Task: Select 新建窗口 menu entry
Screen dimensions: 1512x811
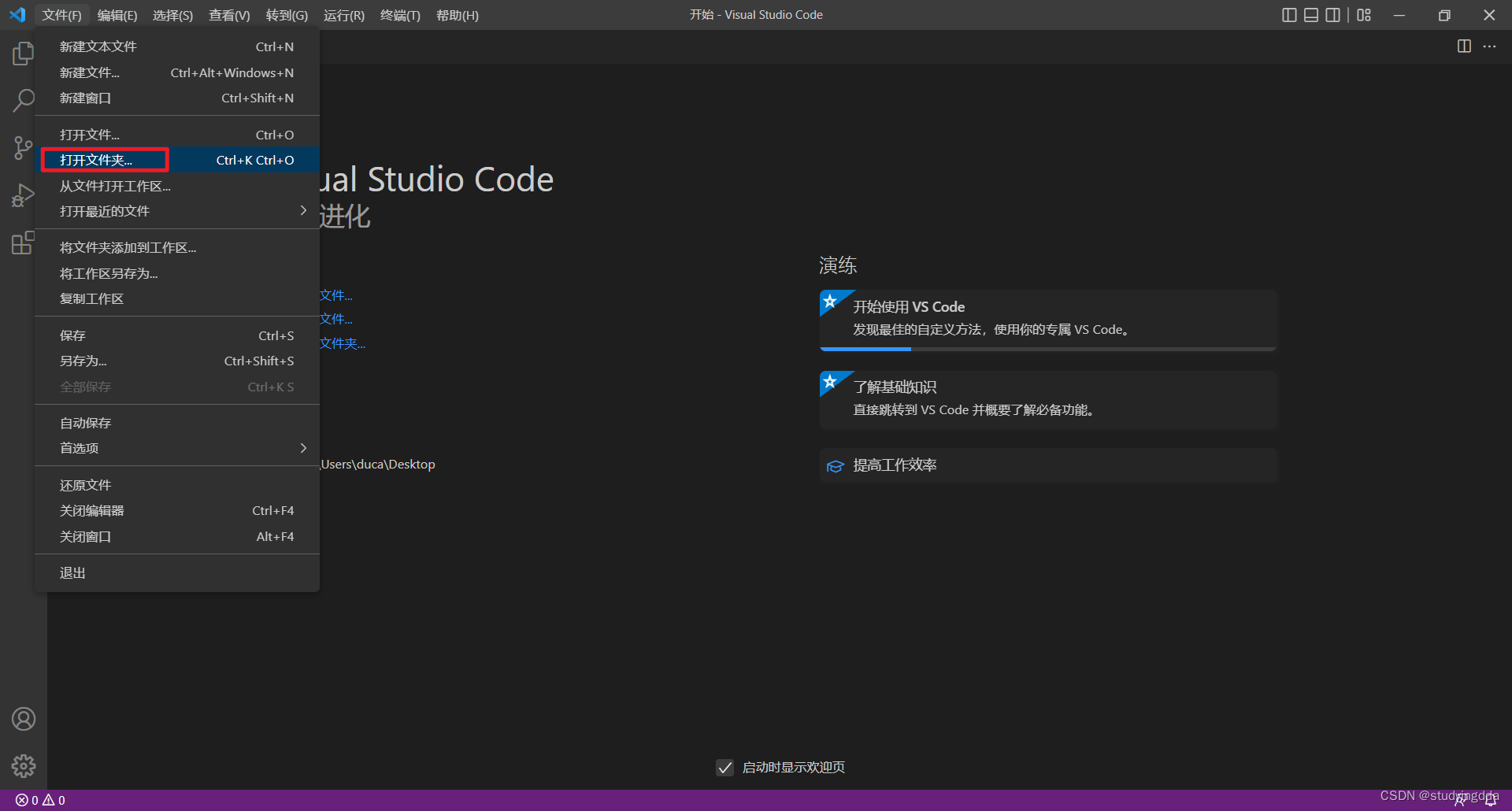Action: point(177,98)
